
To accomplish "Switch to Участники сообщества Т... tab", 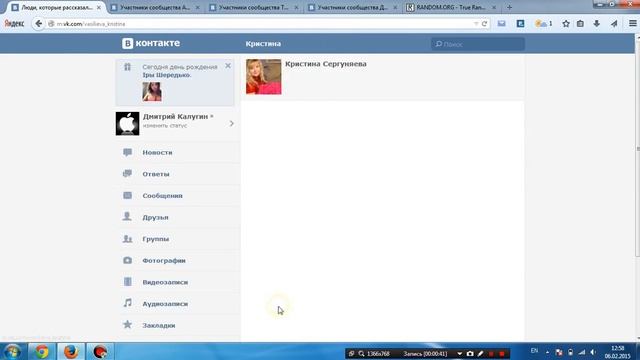I will pyautogui.click(x=253, y=7).
